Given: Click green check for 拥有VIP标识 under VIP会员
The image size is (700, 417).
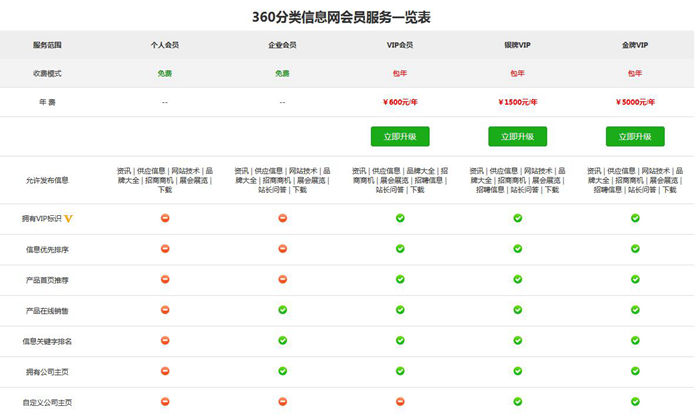Looking at the screenshot, I should coord(400,218).
